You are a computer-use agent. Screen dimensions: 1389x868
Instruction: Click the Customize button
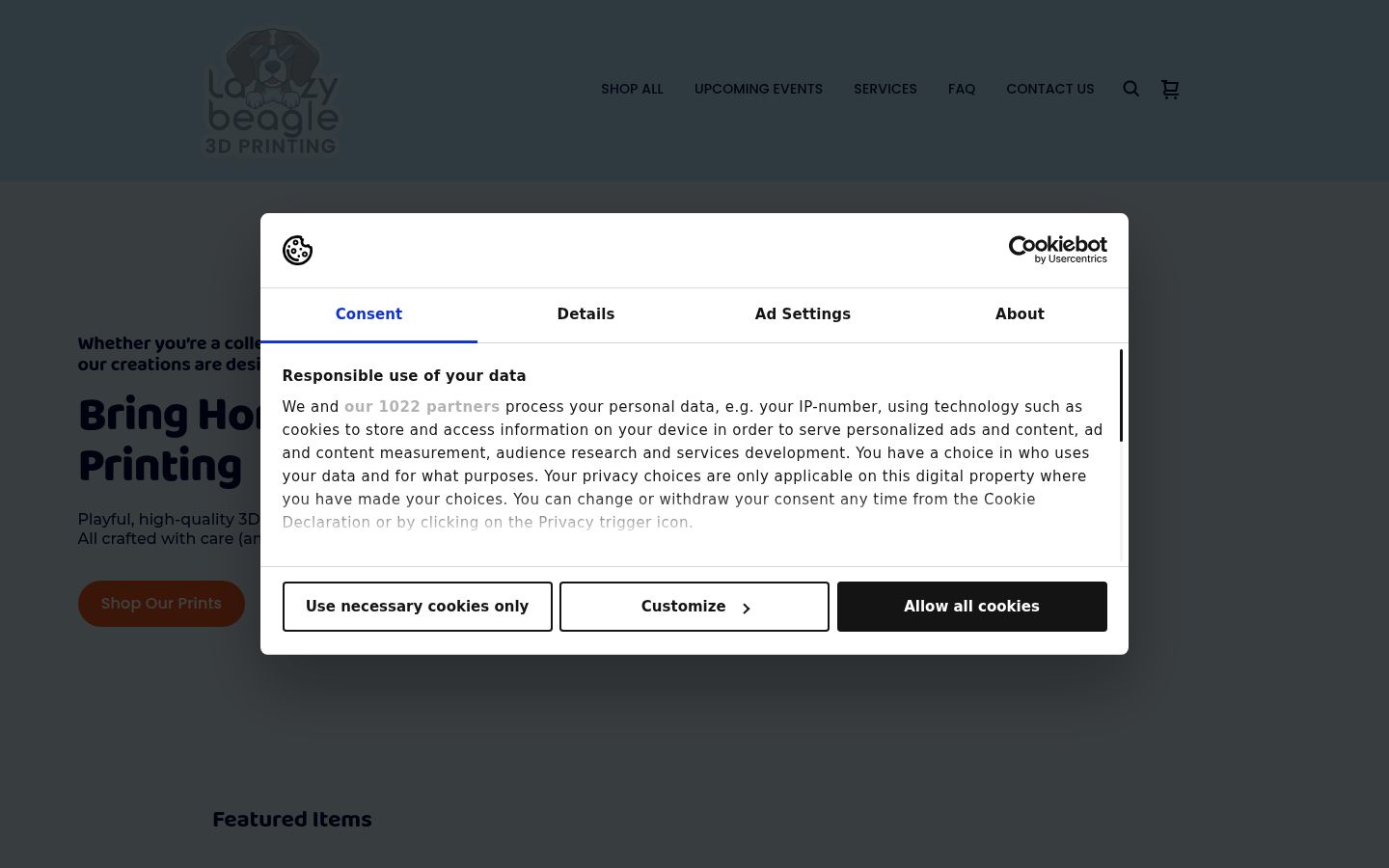click(694, 607)
